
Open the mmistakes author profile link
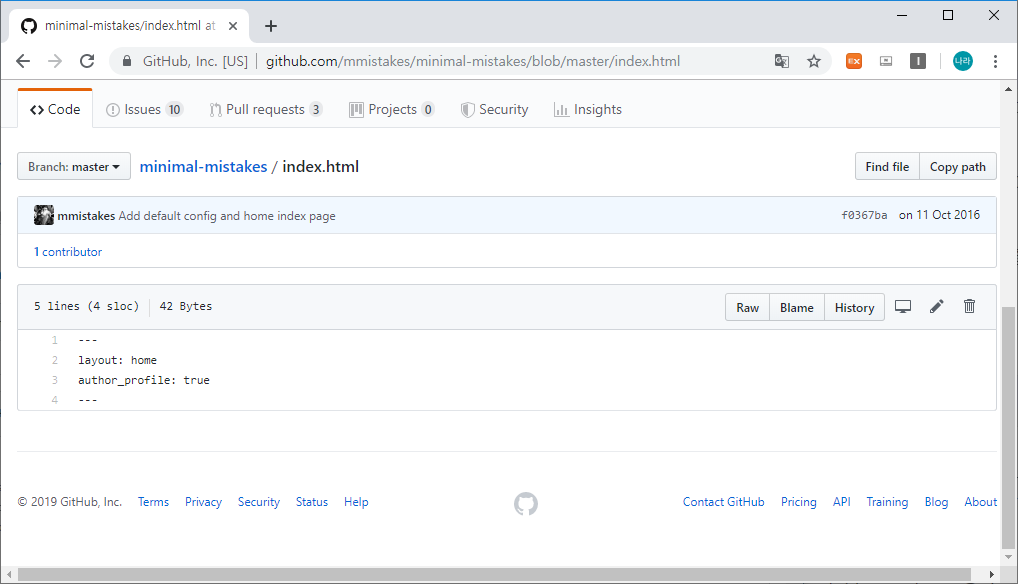tap(86, 215)
